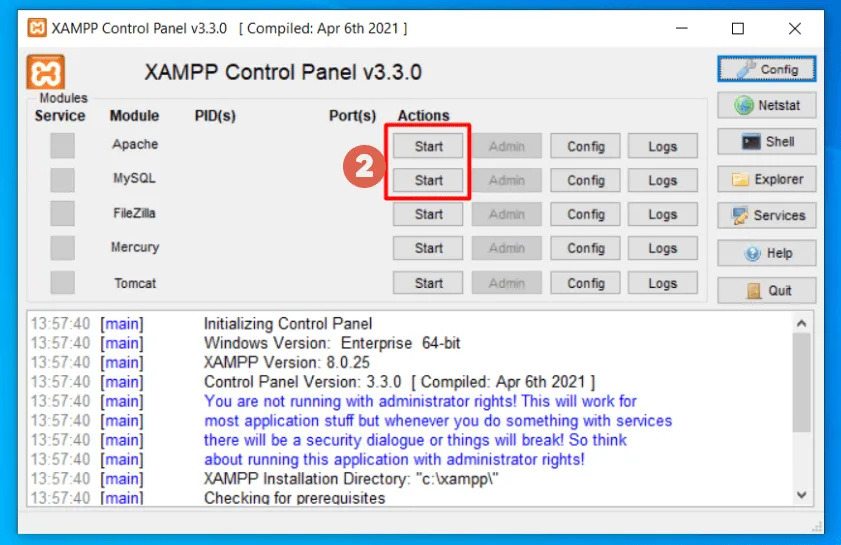This screenshot has width=841, height=545.
Task: Select the MySQL module label
Action: click(x=135, y=178)
